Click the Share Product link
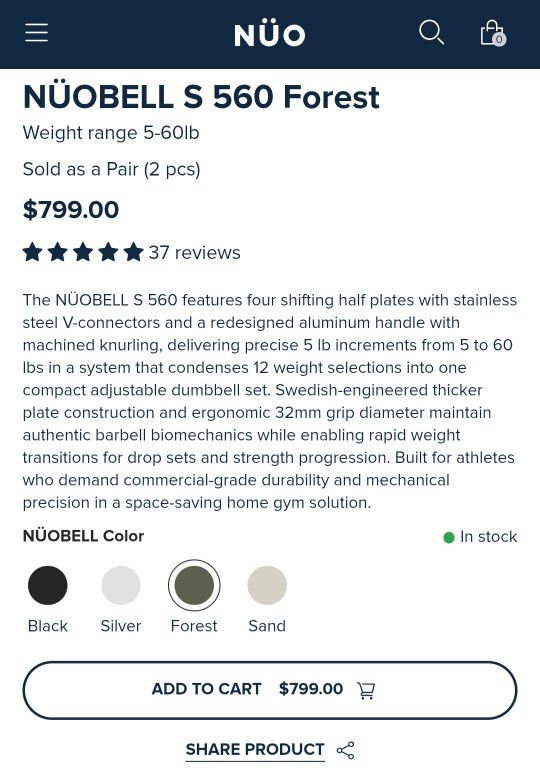 click(255, 750)
